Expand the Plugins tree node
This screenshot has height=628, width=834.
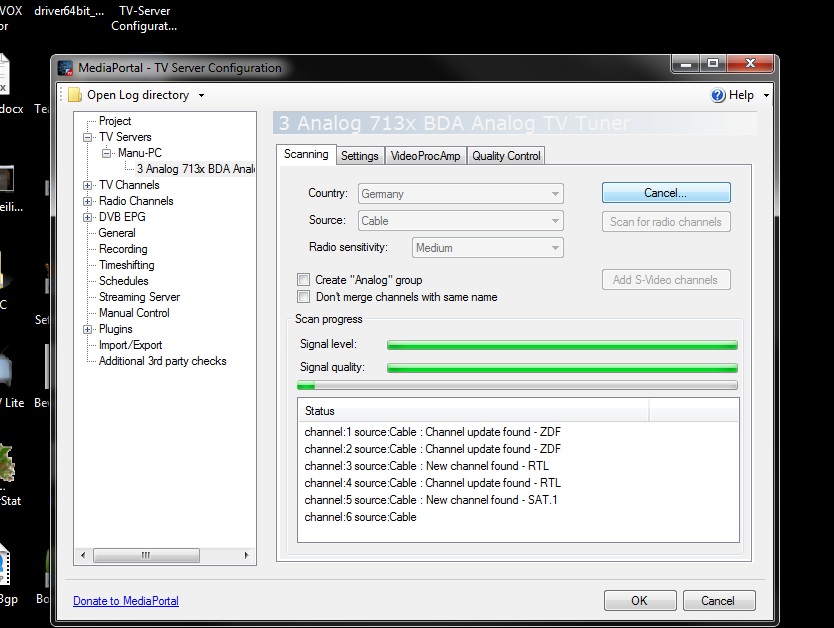click(x=88, y=329)
